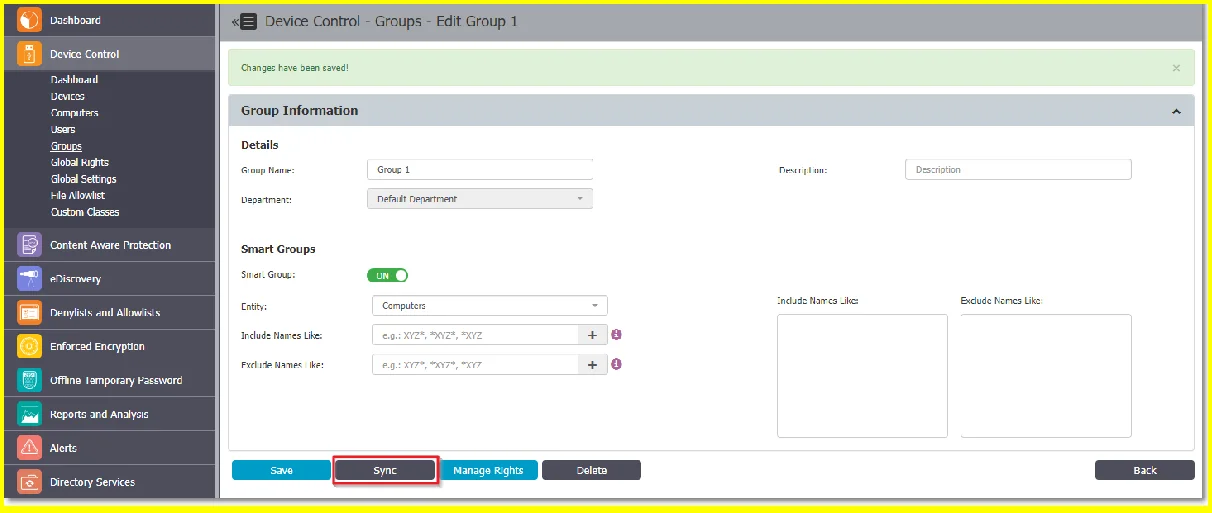Viewport: 1212px width, 513px height.
Task: Click the Directory Services icon
Action: point(30,482)
